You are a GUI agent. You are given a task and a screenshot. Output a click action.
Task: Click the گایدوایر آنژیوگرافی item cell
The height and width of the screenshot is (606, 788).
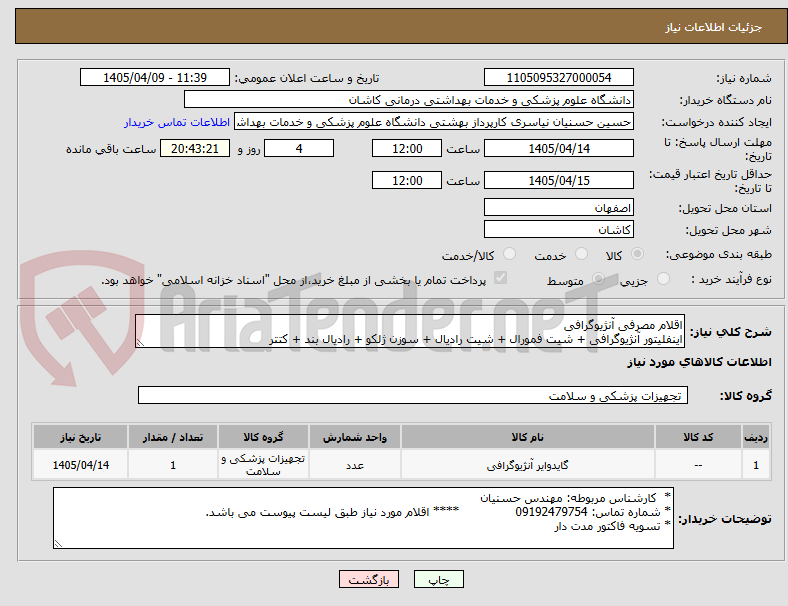click(528, 465)
